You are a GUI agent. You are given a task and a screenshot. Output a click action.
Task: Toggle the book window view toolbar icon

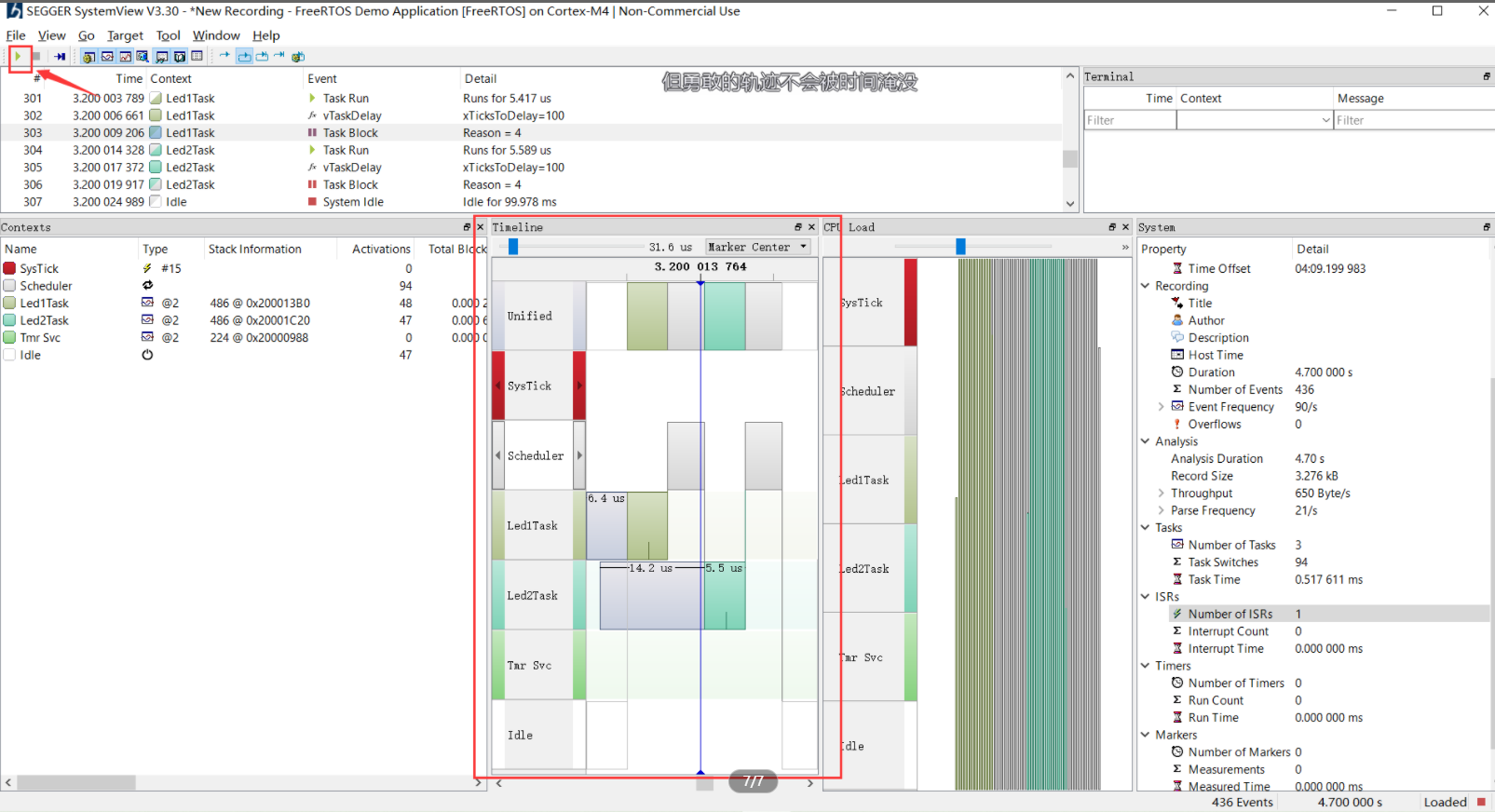(179, 56)
